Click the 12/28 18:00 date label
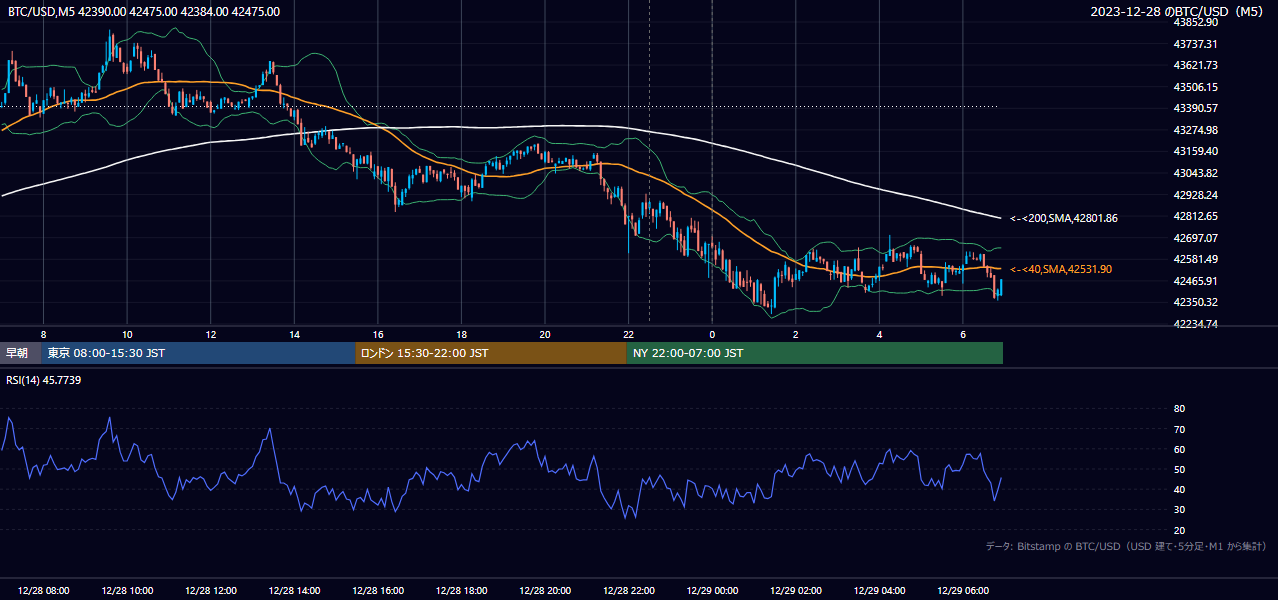 461,591
